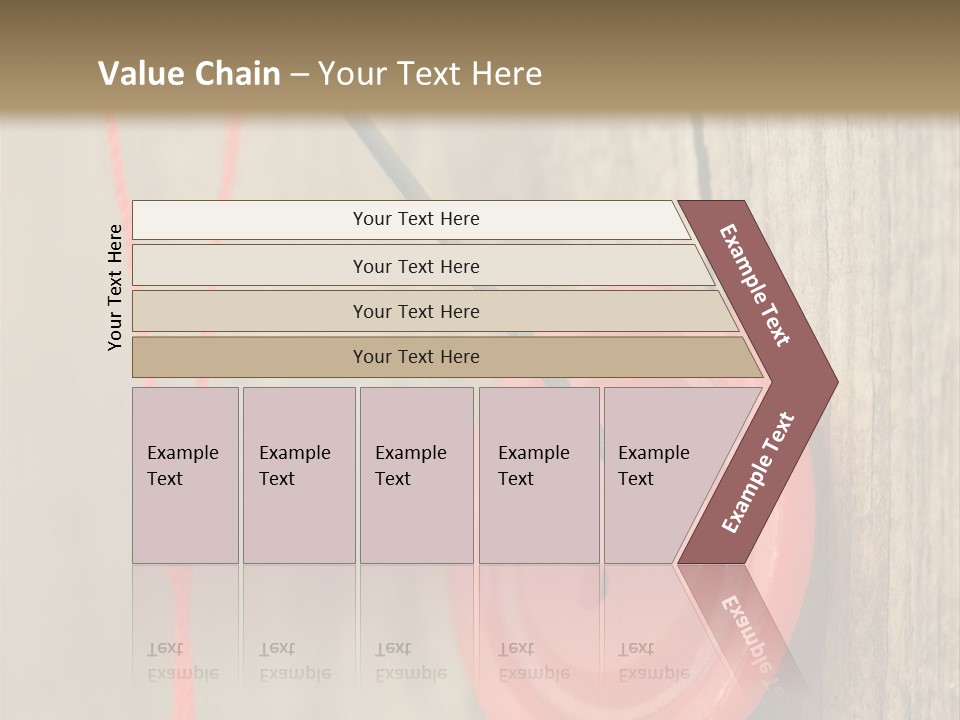This screenshot has width=960, height=720.
Task: Click the lower 'Example Text' arrow segment
Action: (757, 472)
